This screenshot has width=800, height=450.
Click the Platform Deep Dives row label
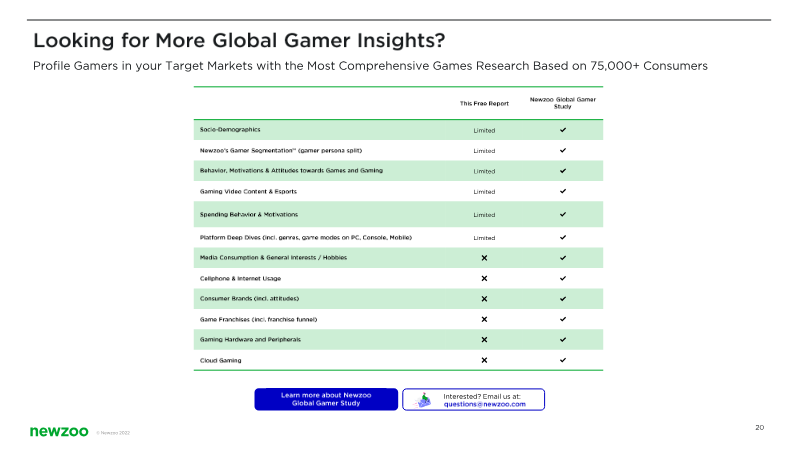pos(305,237)
